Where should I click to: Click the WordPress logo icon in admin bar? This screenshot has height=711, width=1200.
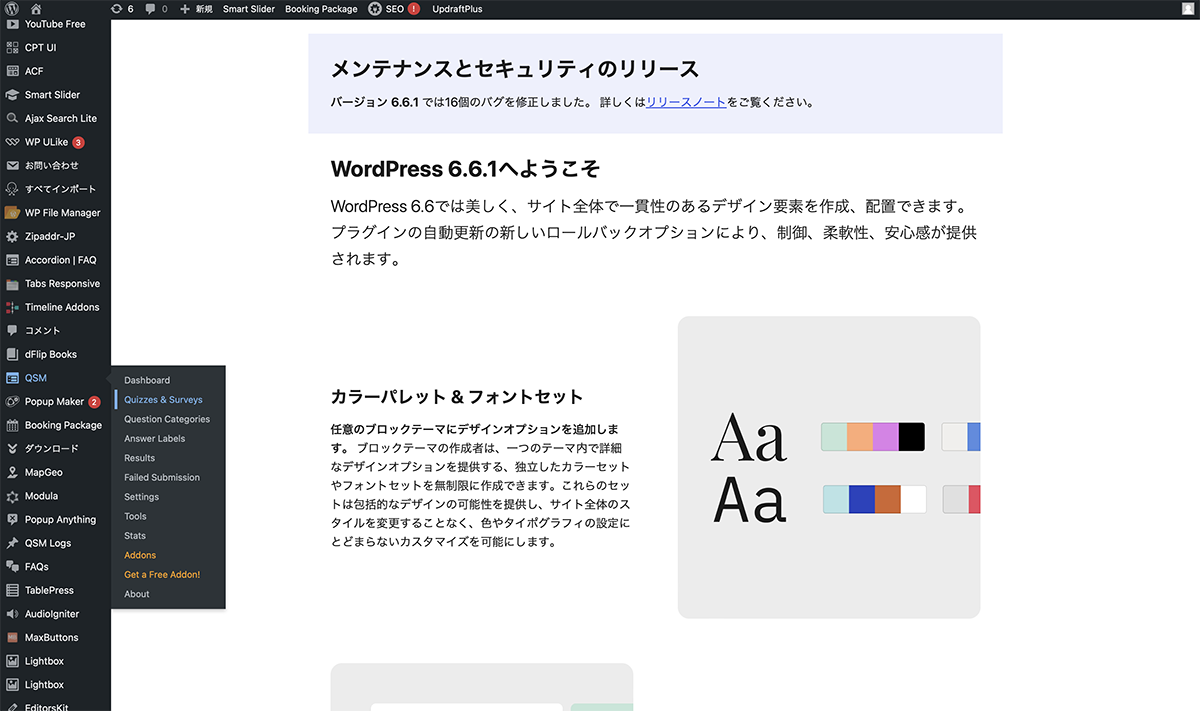12,8
